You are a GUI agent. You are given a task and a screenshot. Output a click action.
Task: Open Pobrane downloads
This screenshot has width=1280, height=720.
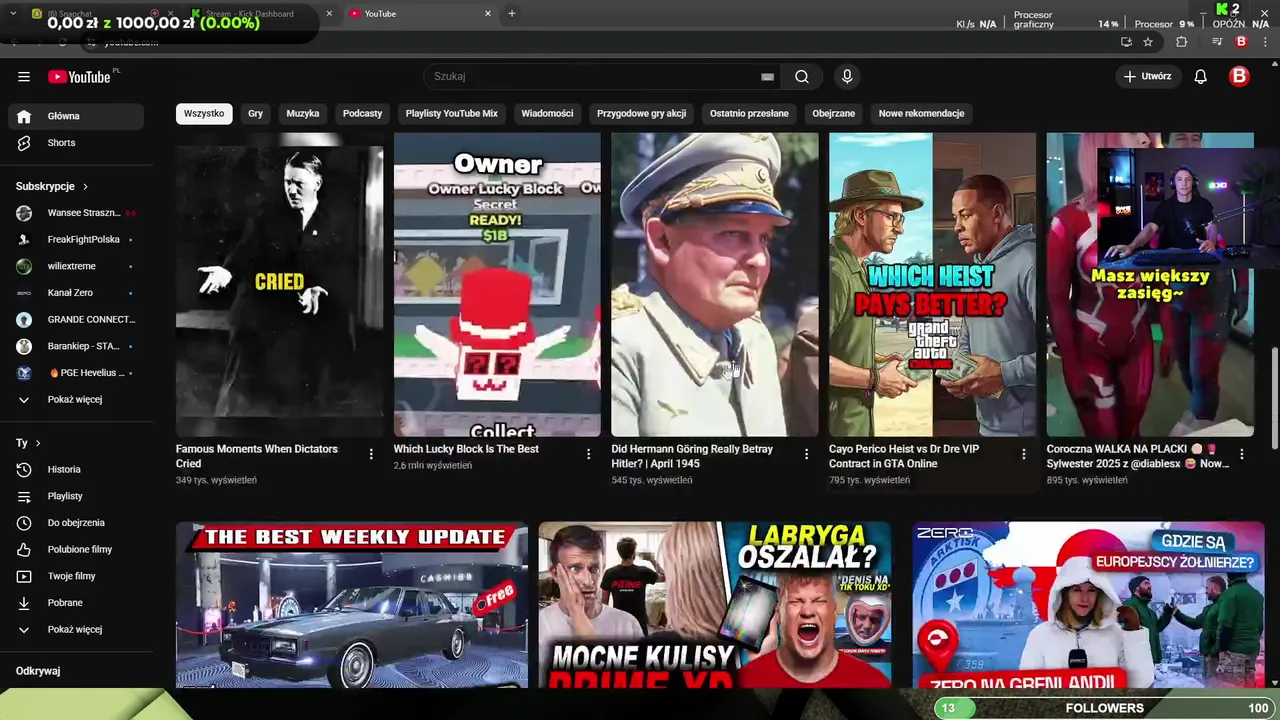[76, 603]
